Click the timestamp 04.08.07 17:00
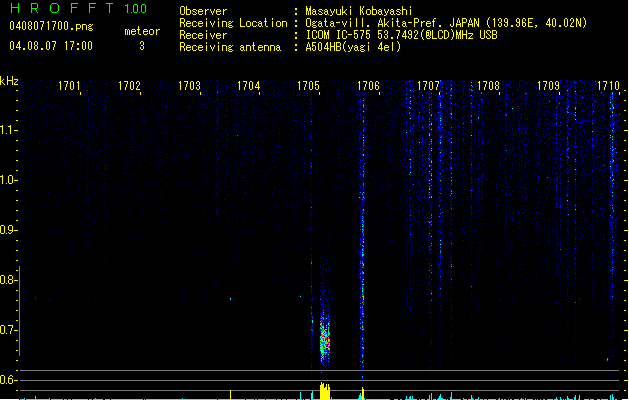Viewport: 629px width, 400px height. [x=51, y=46]
